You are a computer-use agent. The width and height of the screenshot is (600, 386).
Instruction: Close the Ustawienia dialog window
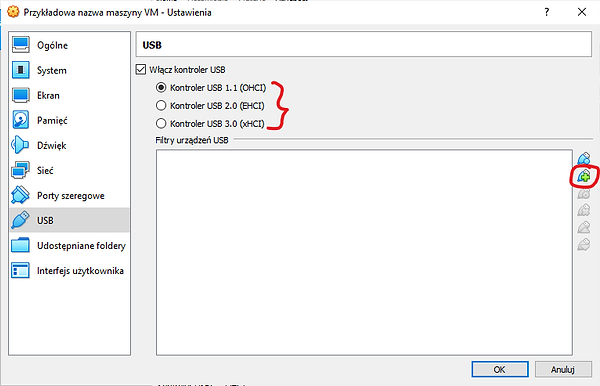582,12
